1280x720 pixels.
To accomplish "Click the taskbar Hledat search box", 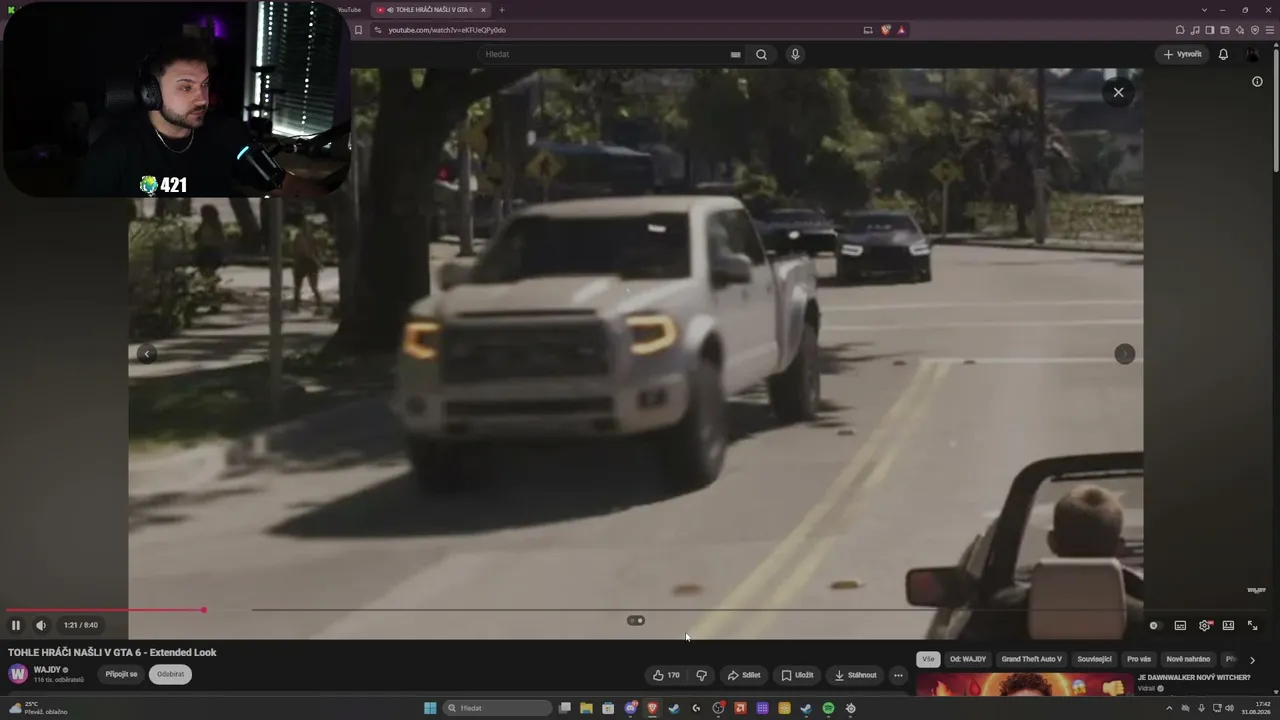I will click(x=497, y=708).
